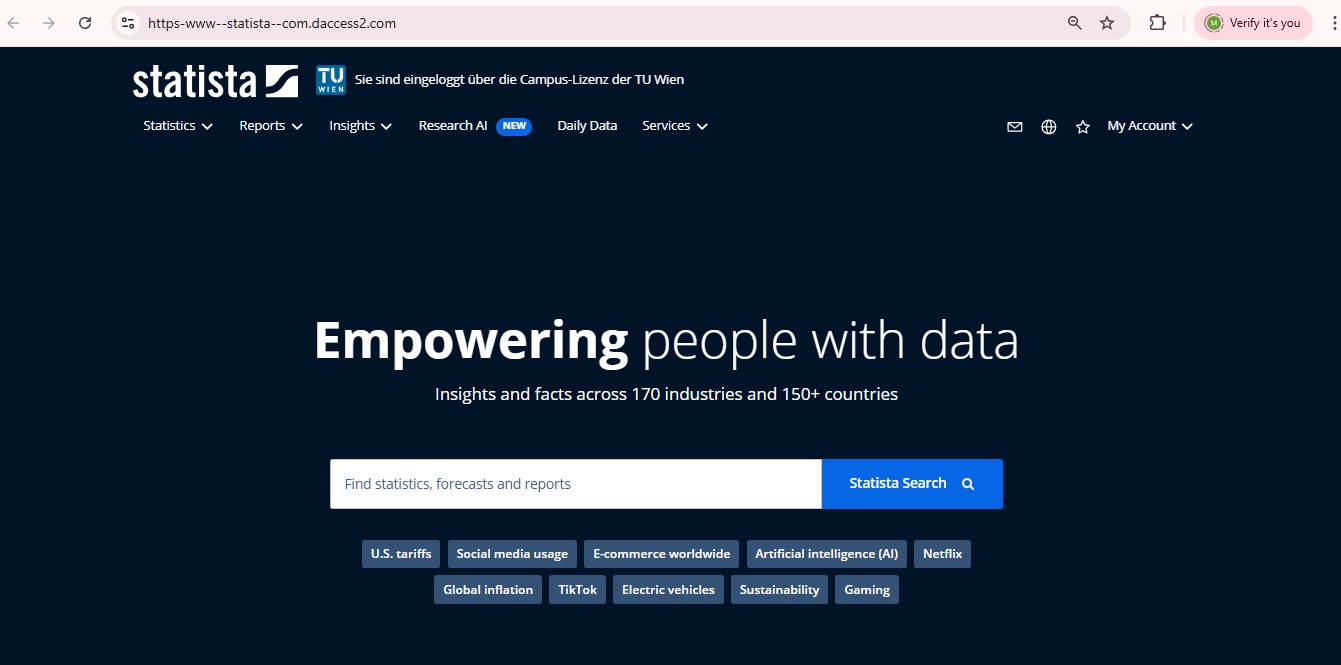Select the Global inflation tag
The image size is (1341, 665).
pos(488,590)
